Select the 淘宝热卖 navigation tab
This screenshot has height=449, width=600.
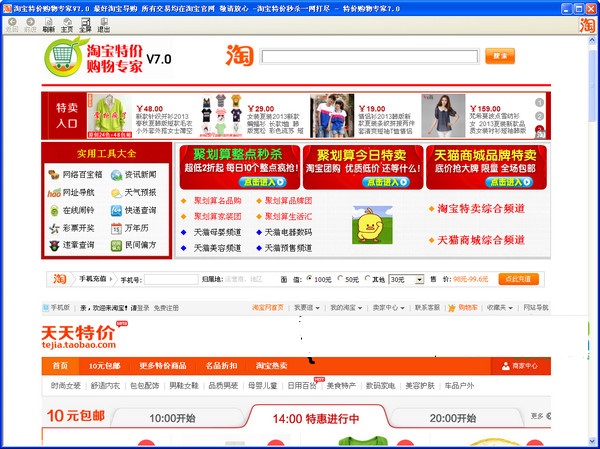(272, 366)
